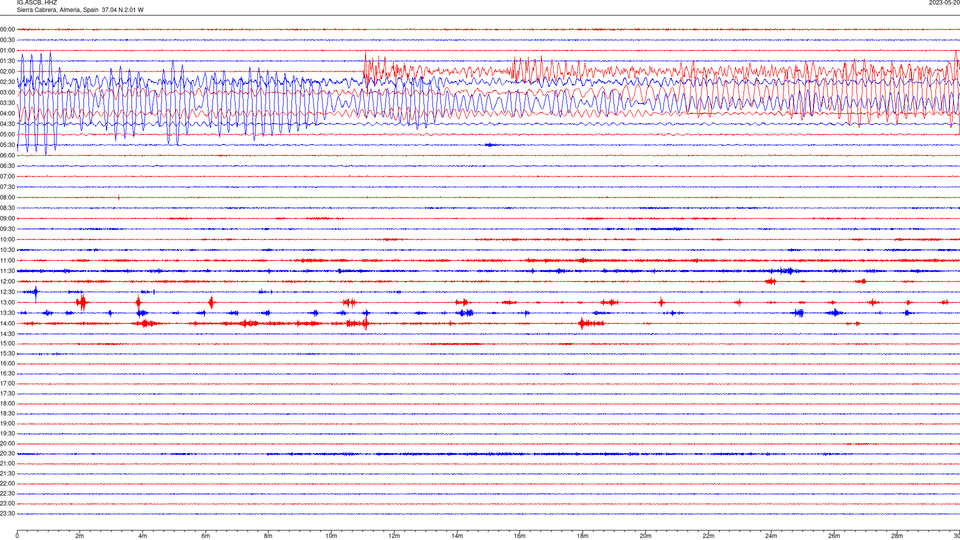The width and height of the screenshot is (960, 540).
Task: Select the 21:00 row label
Action: 7,463
